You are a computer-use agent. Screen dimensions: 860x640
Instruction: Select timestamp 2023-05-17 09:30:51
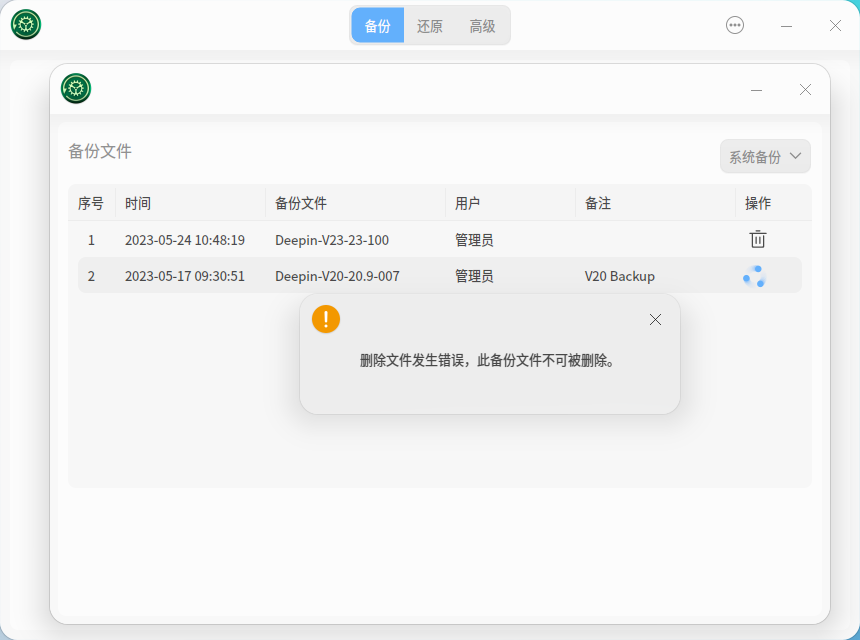[x=185, y=276]
